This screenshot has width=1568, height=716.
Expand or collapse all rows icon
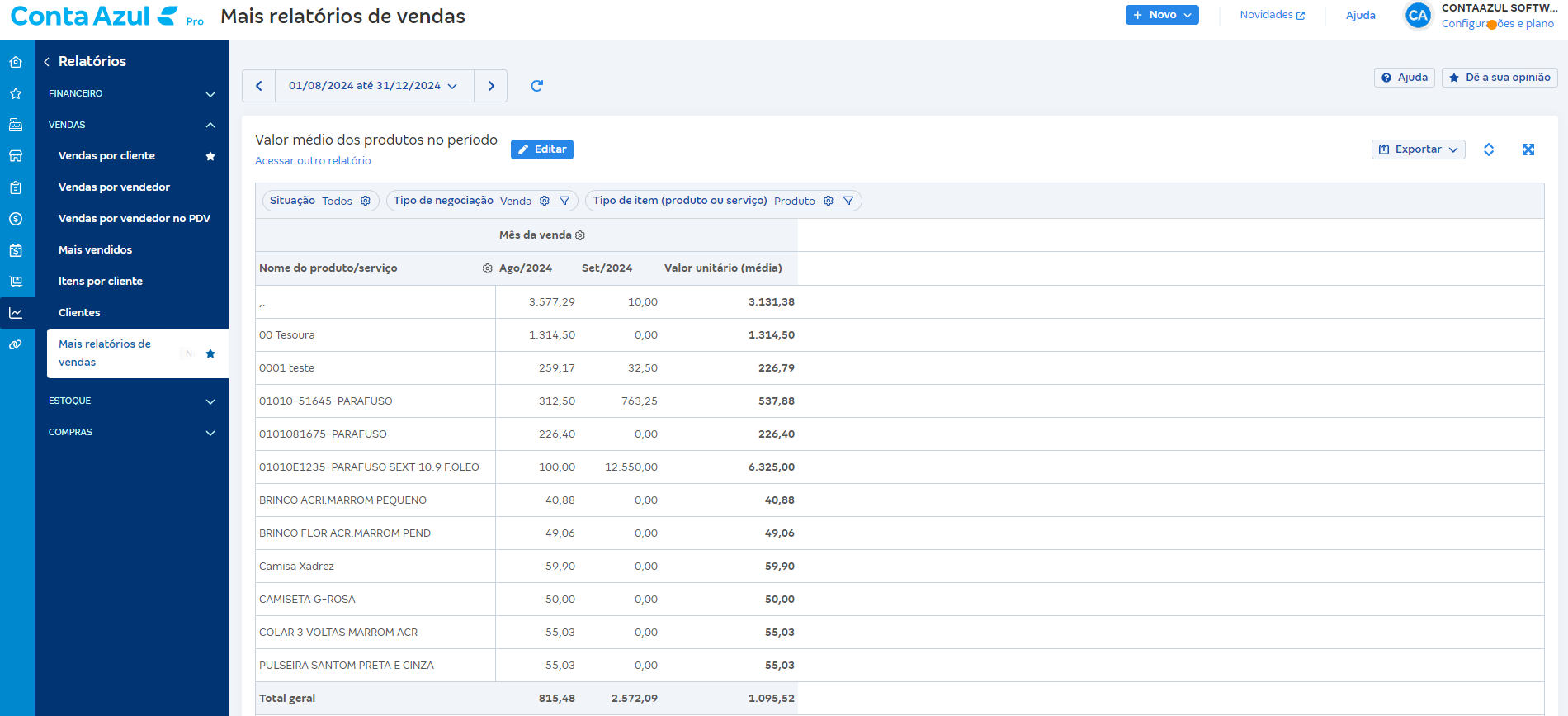pyautogui.click(x=1489, y=149)
